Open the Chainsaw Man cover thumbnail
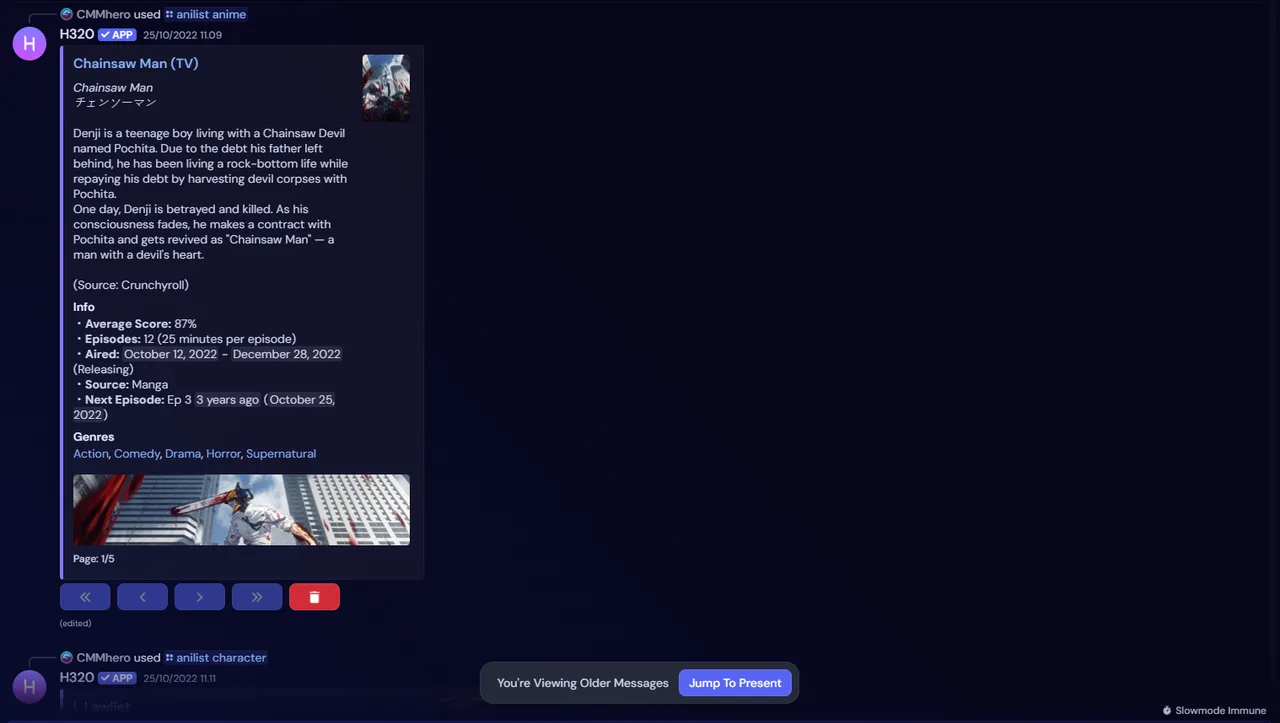Image resolution: width=1280 pixels, height=723 pixels. coord(386,88)
